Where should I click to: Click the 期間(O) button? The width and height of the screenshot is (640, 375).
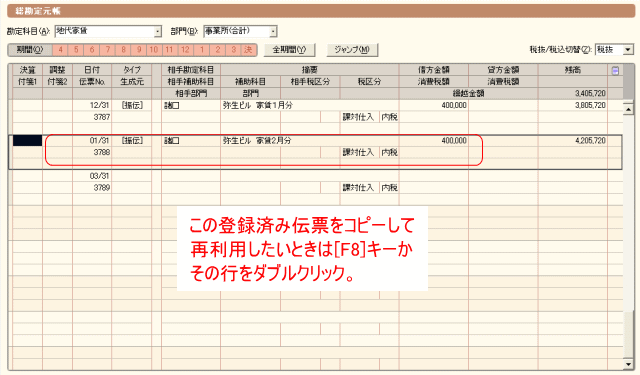click(x=30, y=50)
